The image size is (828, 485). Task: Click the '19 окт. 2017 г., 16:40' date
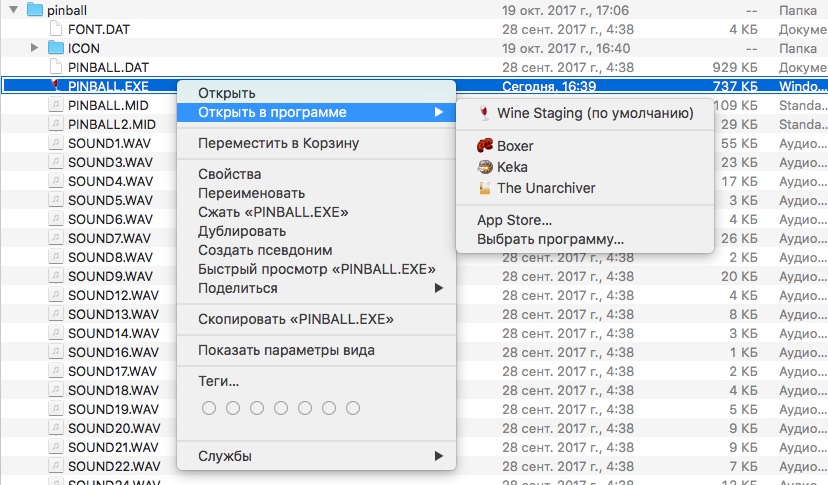click(x=566, y=48)
